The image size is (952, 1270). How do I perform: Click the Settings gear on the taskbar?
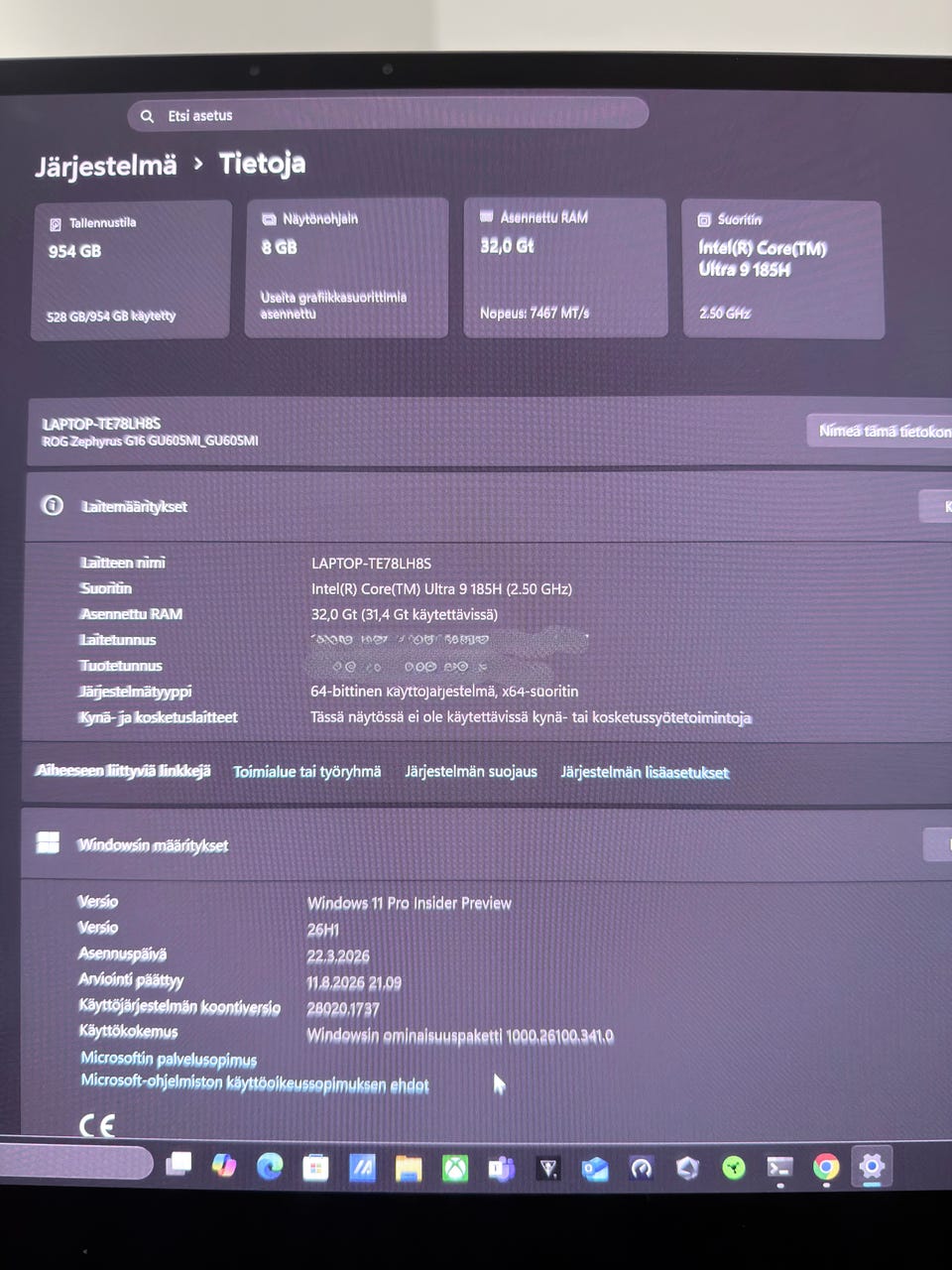click(x=872, y=1166)
